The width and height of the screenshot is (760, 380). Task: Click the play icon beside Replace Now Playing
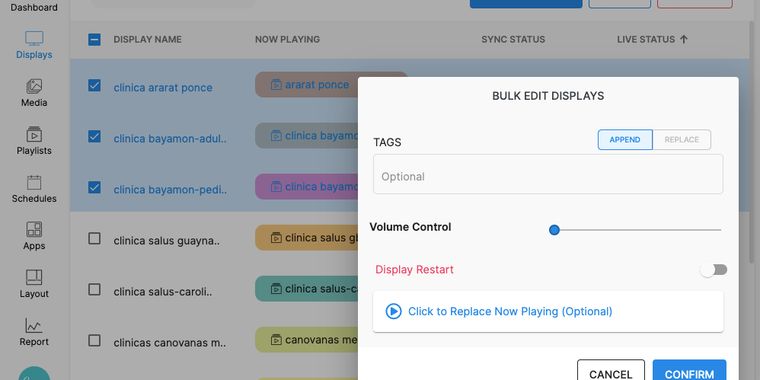(393, 311)
